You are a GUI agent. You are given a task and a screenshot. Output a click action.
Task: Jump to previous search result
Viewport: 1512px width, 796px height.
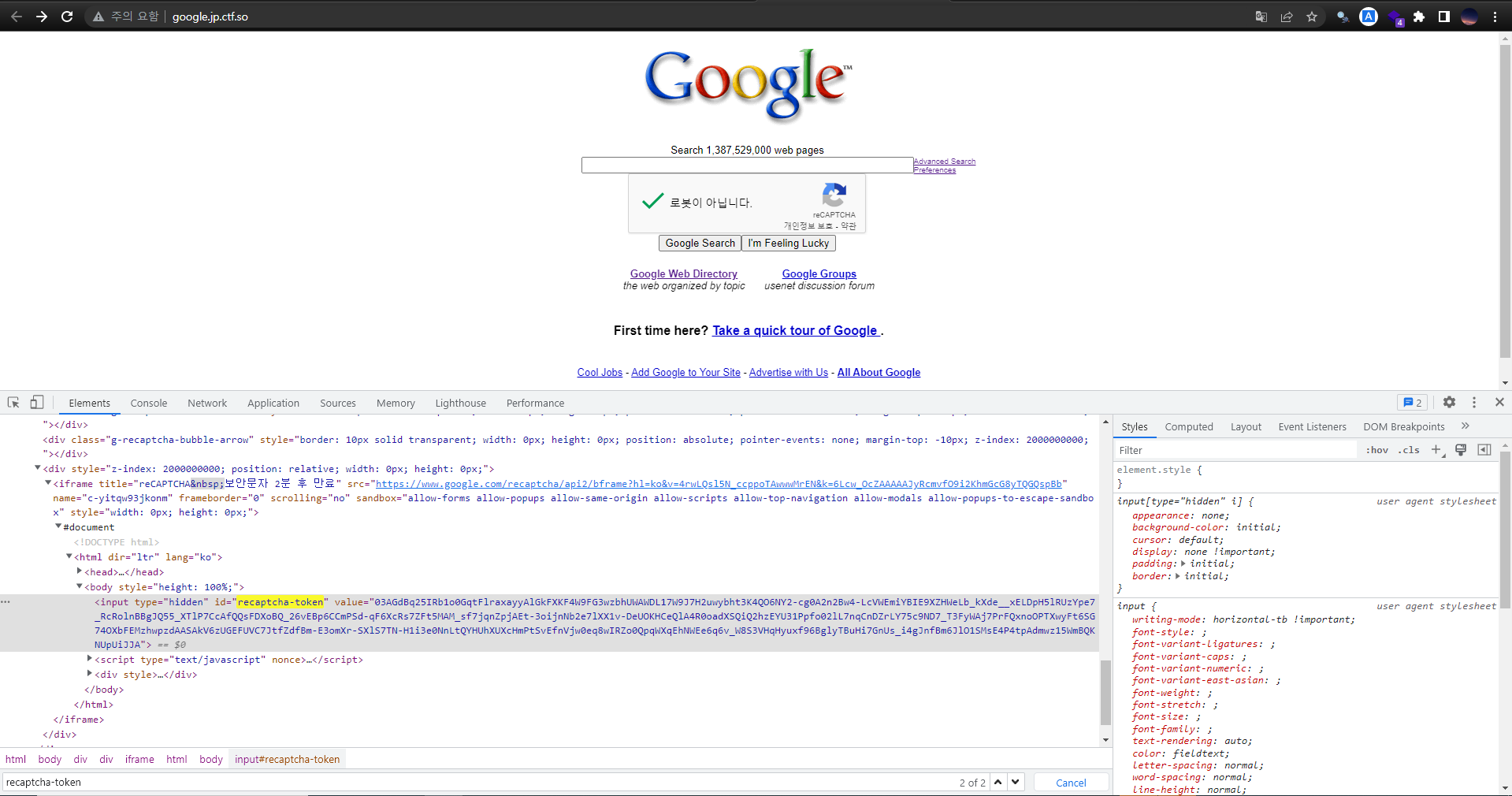(998, 782)
